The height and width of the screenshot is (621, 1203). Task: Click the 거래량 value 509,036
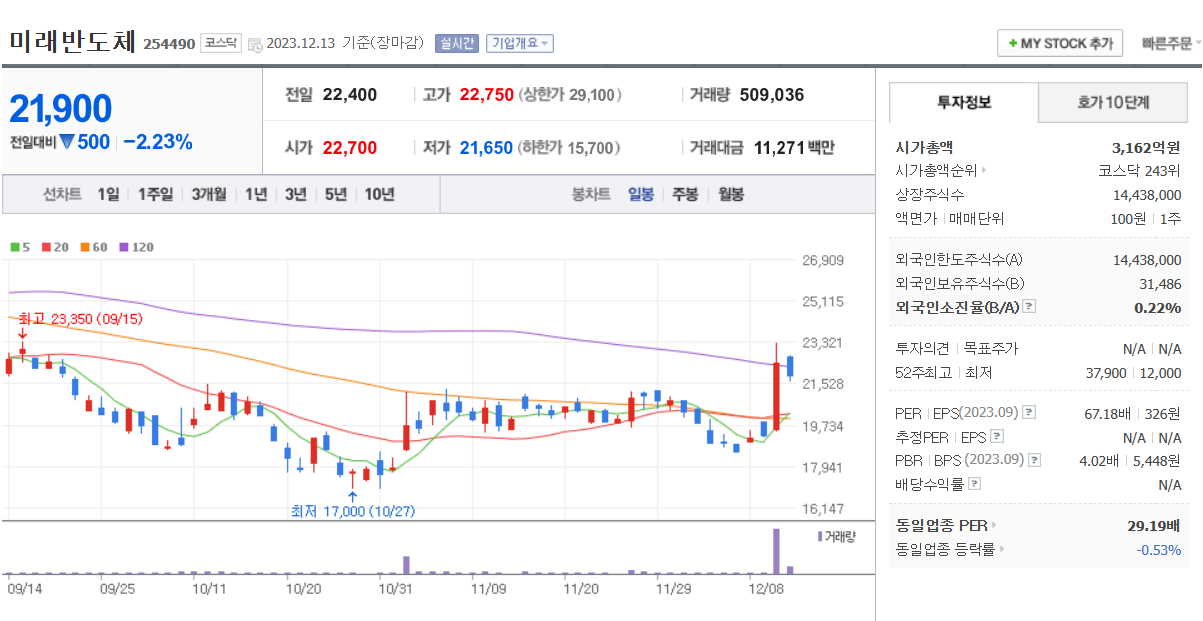[x=772, y=95]
